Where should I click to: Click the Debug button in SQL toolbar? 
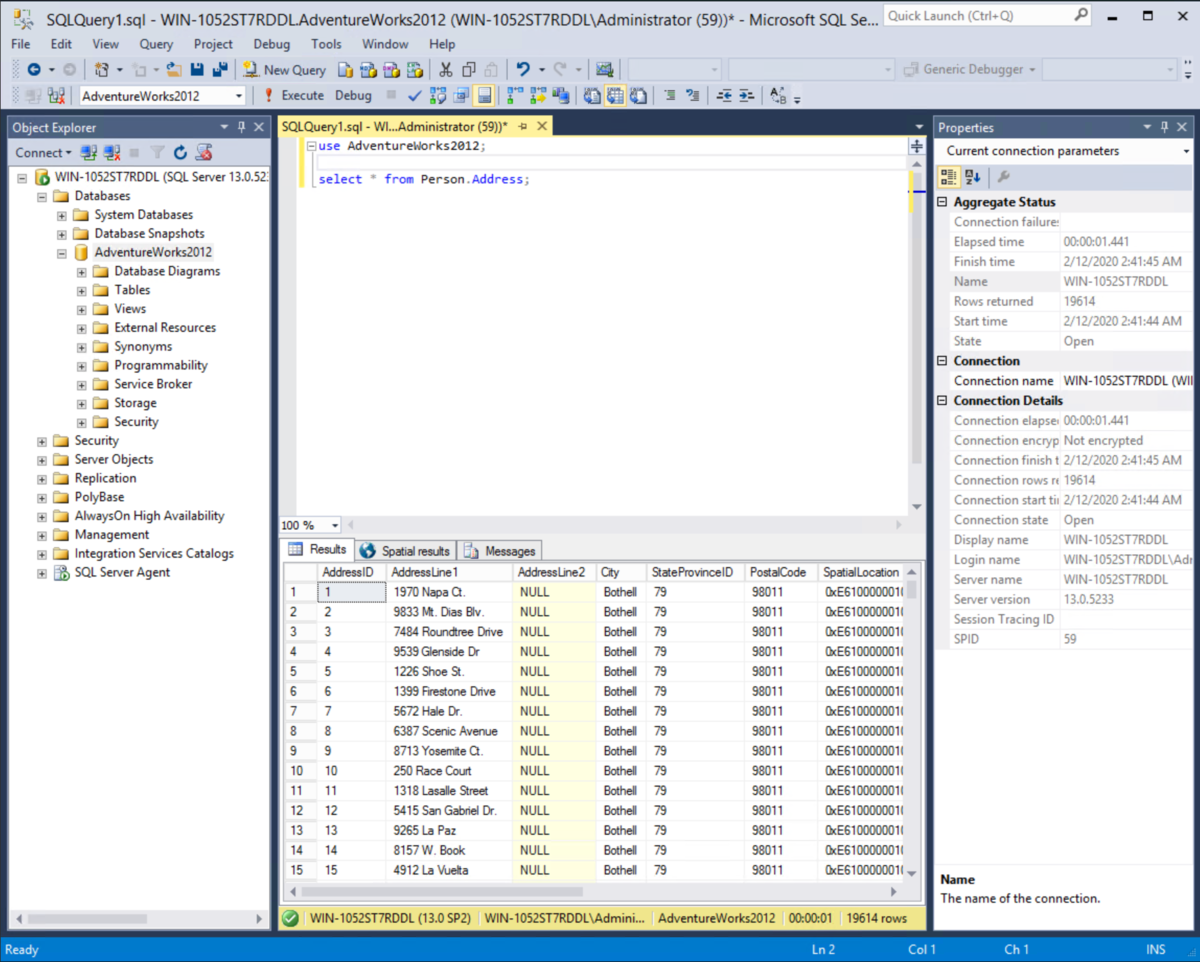(x=353, y=96)
